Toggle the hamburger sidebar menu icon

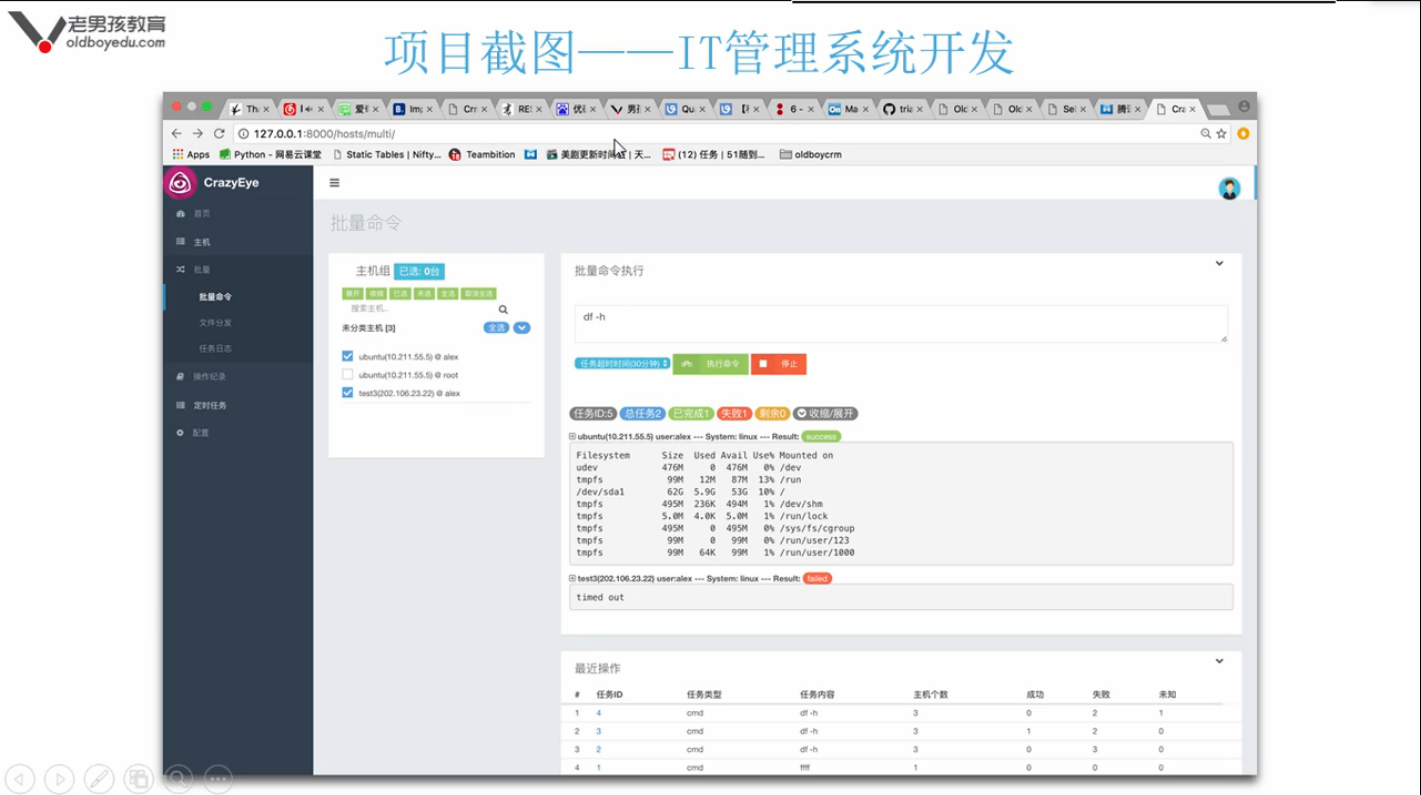pos(334,183)
